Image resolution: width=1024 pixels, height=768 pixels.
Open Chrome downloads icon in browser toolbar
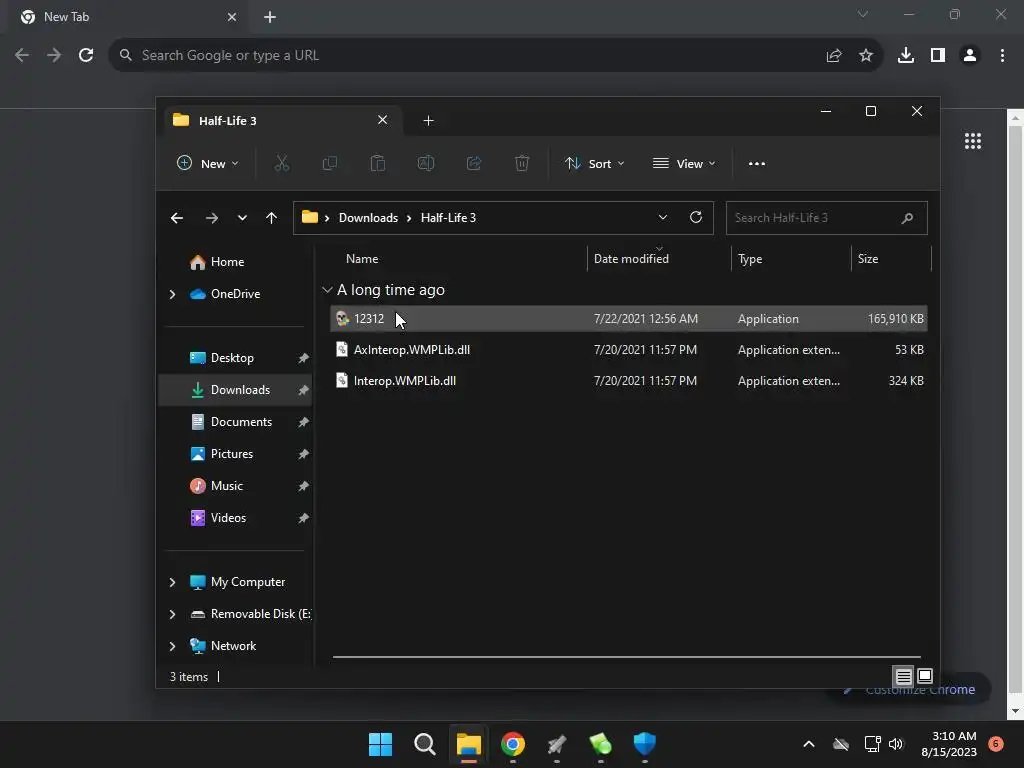tap(906, 56)
